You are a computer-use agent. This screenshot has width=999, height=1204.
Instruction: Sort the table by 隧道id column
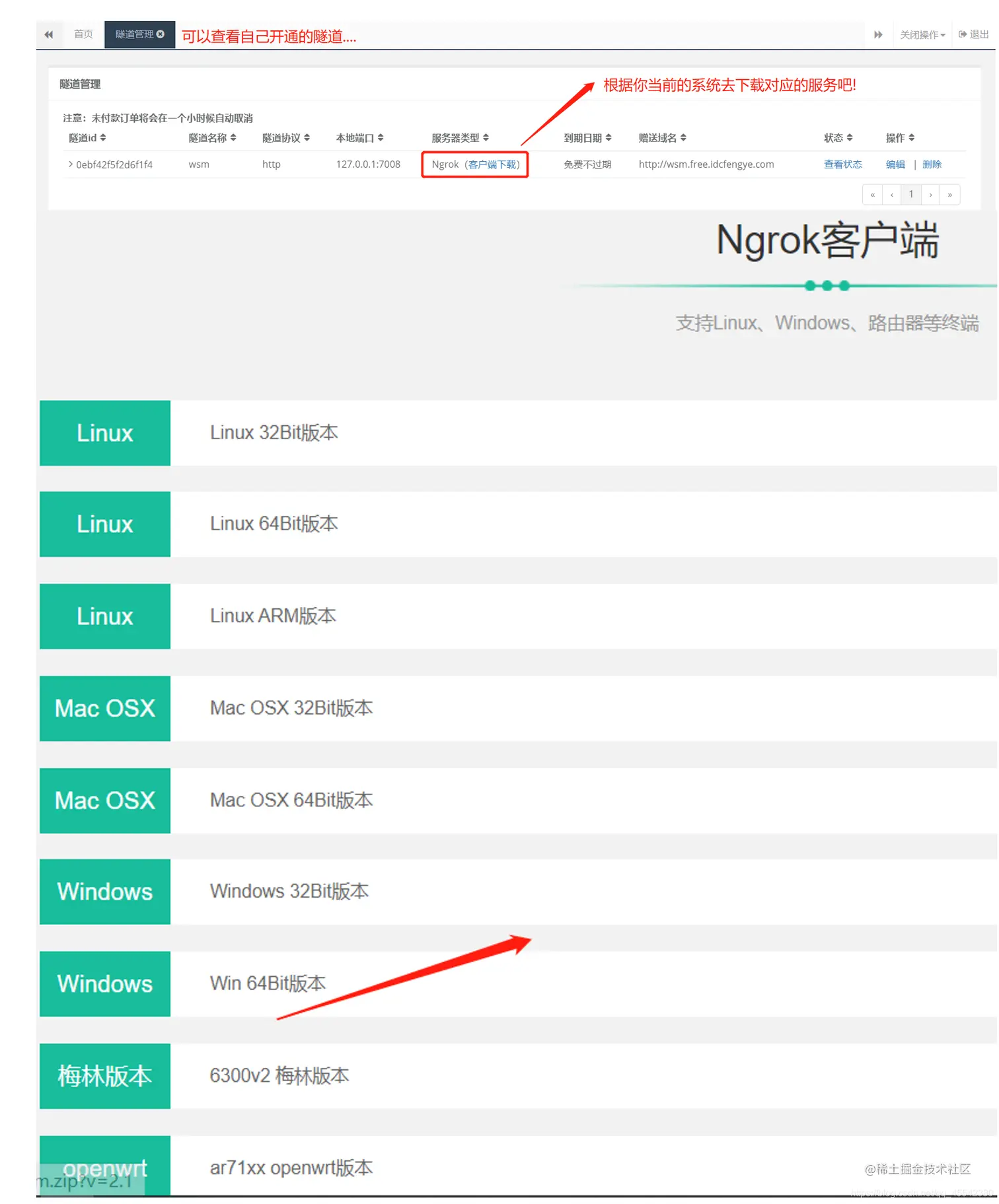pos(87,137)
